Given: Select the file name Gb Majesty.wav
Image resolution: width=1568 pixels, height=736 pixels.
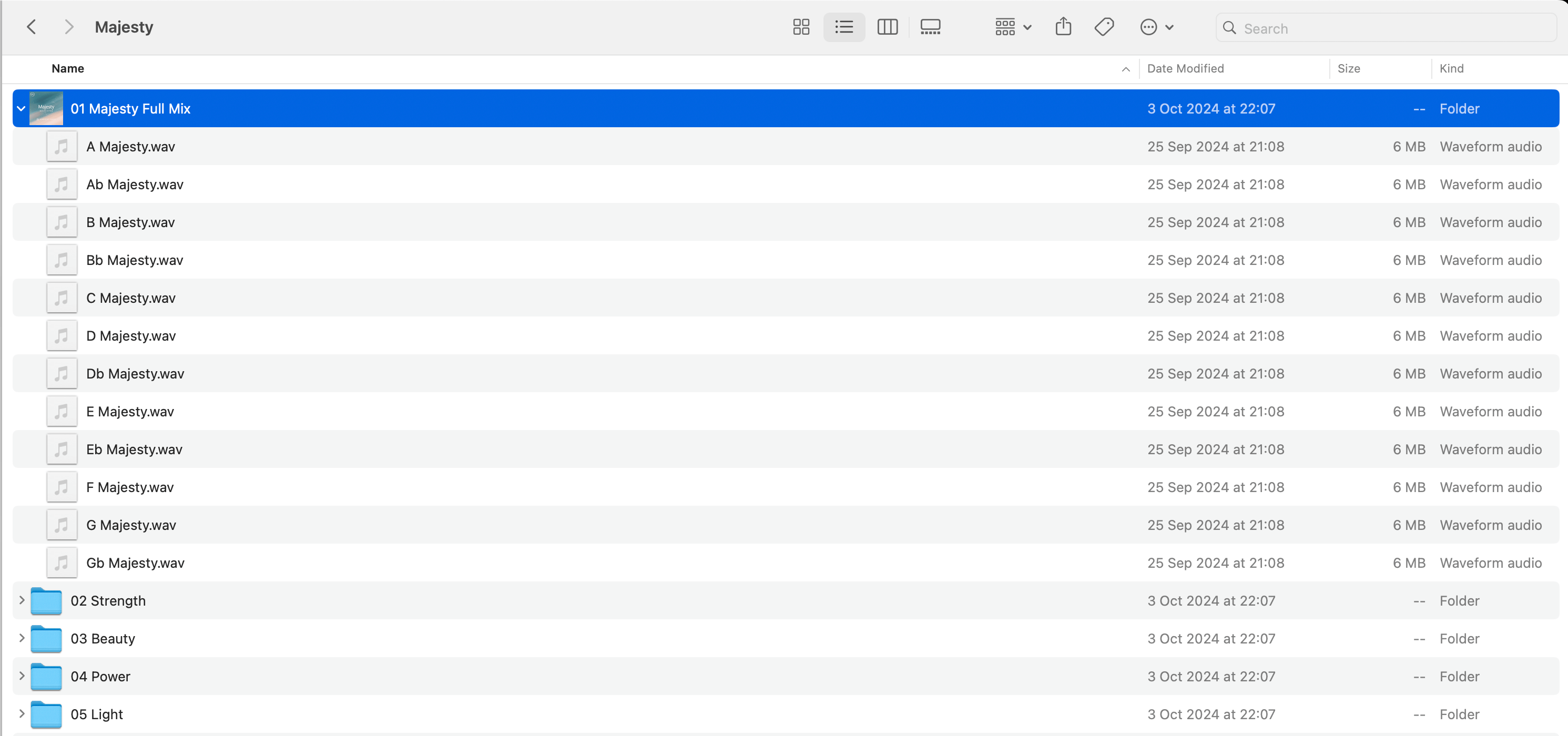Looking at the screenshot, I should pyautogui.click(x=135, y=563).
